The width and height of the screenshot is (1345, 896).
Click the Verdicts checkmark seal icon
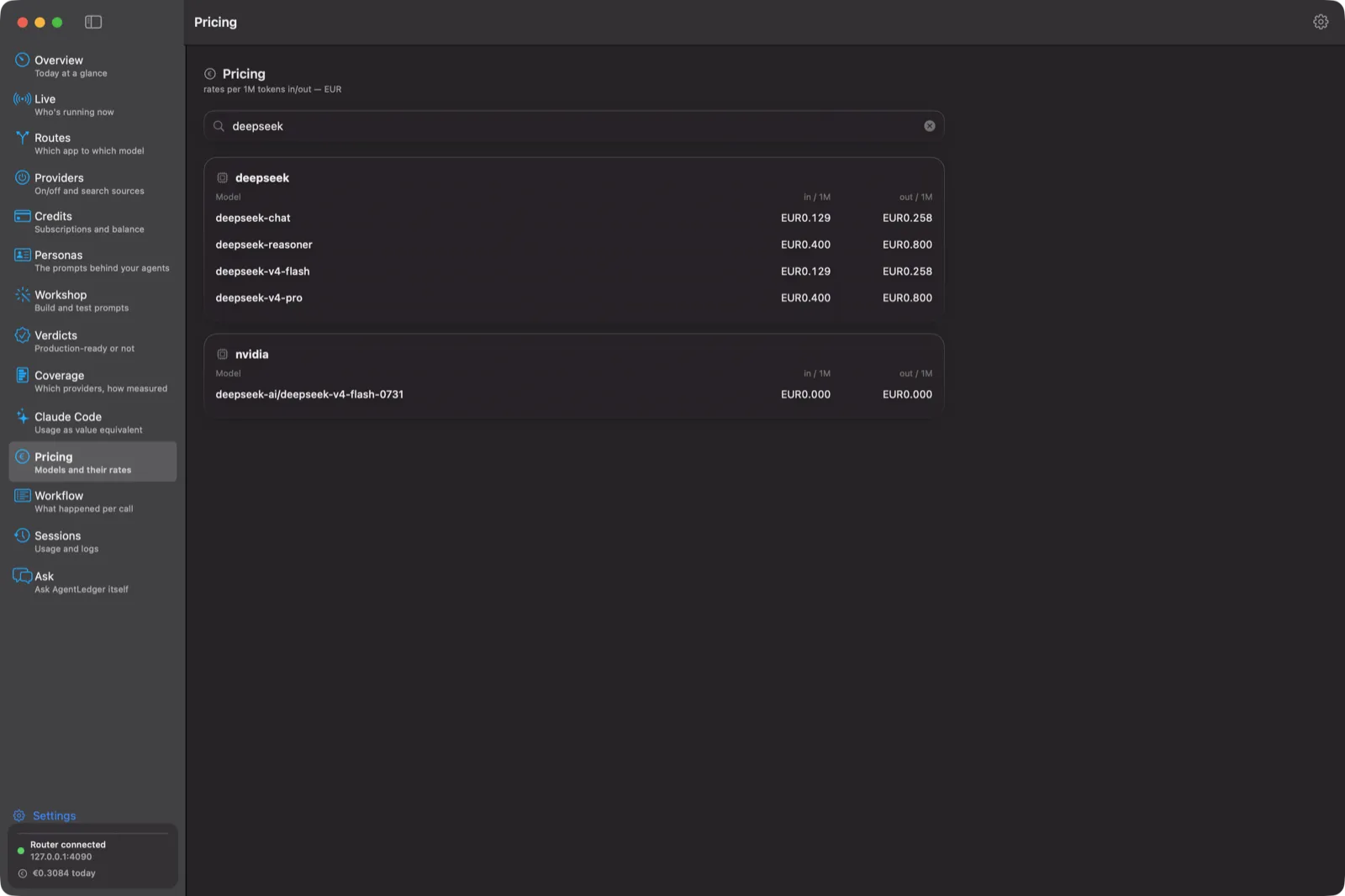[x=22, y=335]
